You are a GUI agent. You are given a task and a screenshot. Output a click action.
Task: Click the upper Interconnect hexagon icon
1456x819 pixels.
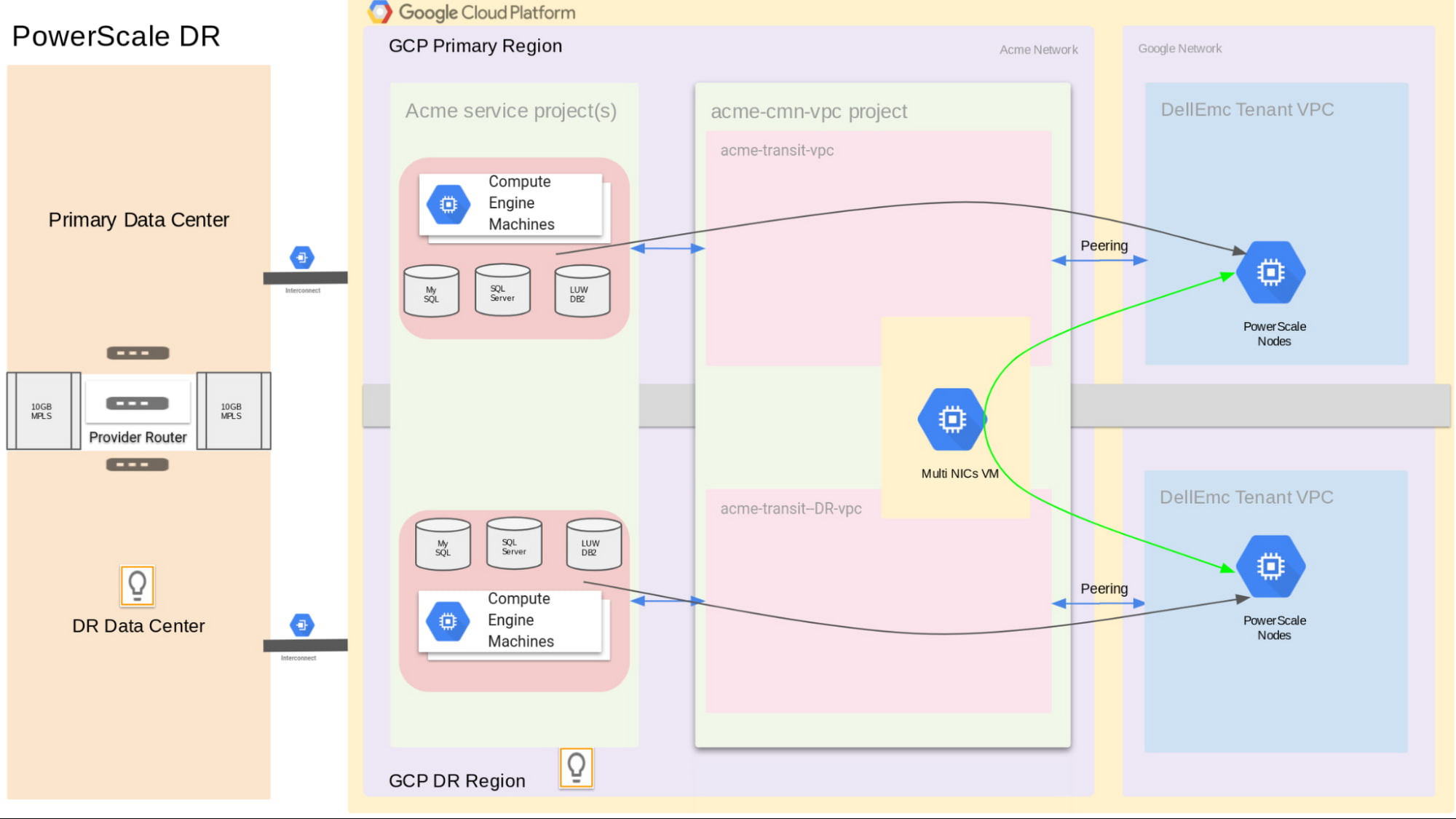302,257
